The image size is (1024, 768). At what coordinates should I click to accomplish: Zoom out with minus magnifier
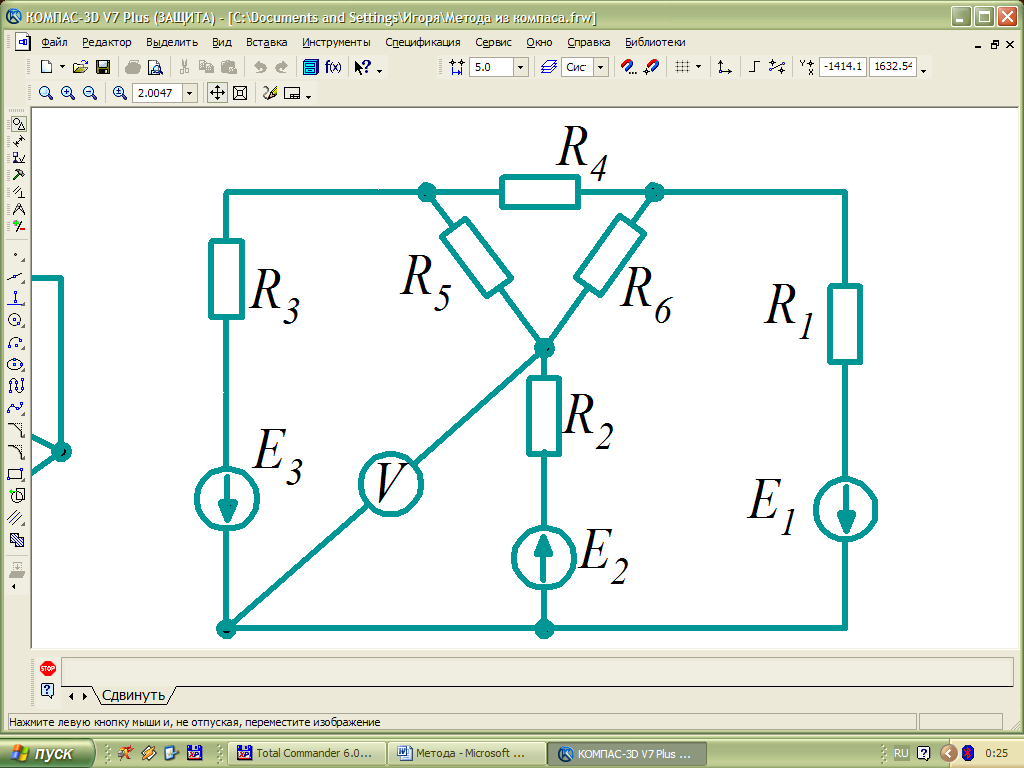89,93
